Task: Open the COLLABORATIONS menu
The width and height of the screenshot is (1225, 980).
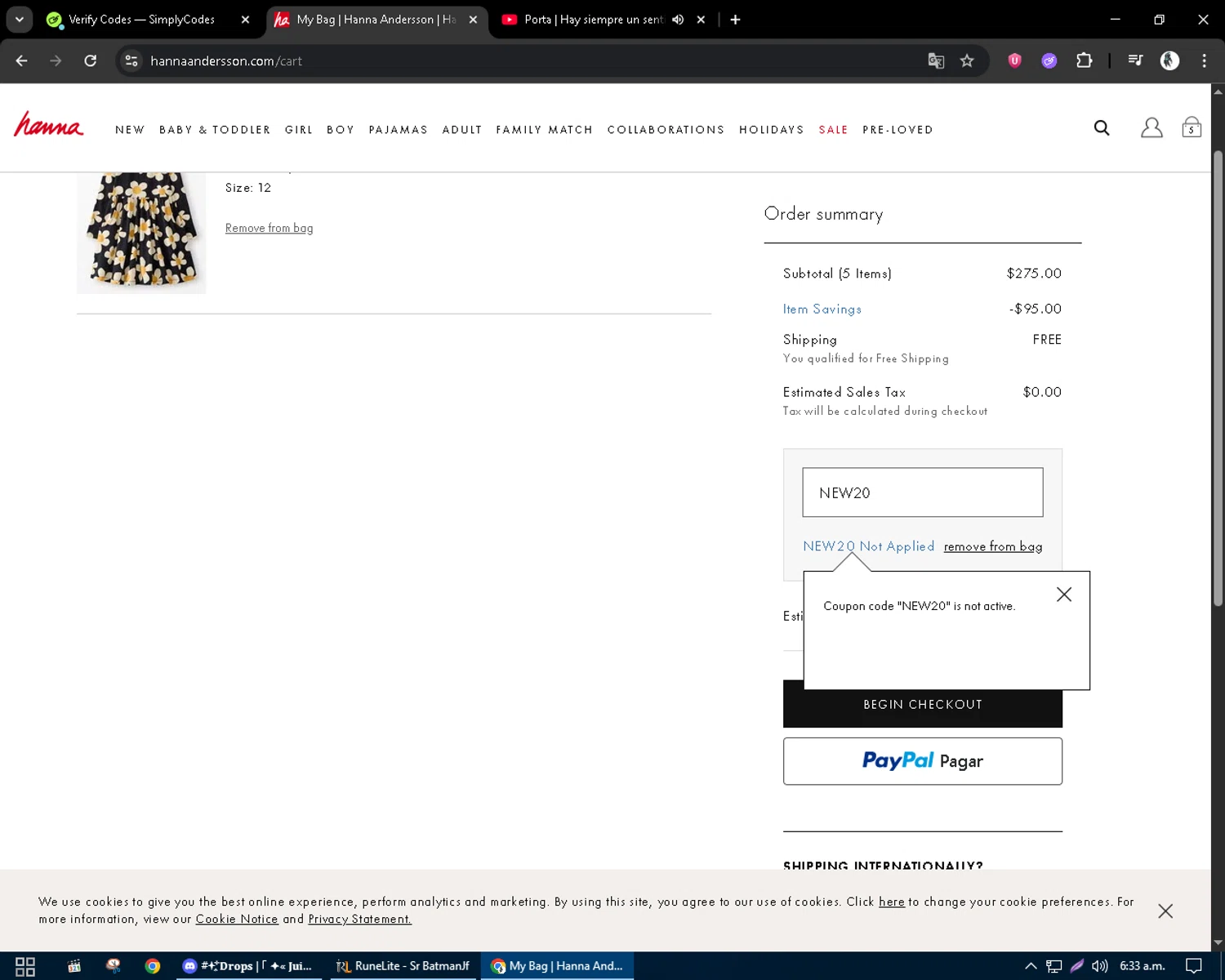Action: (x=666, y=130)
